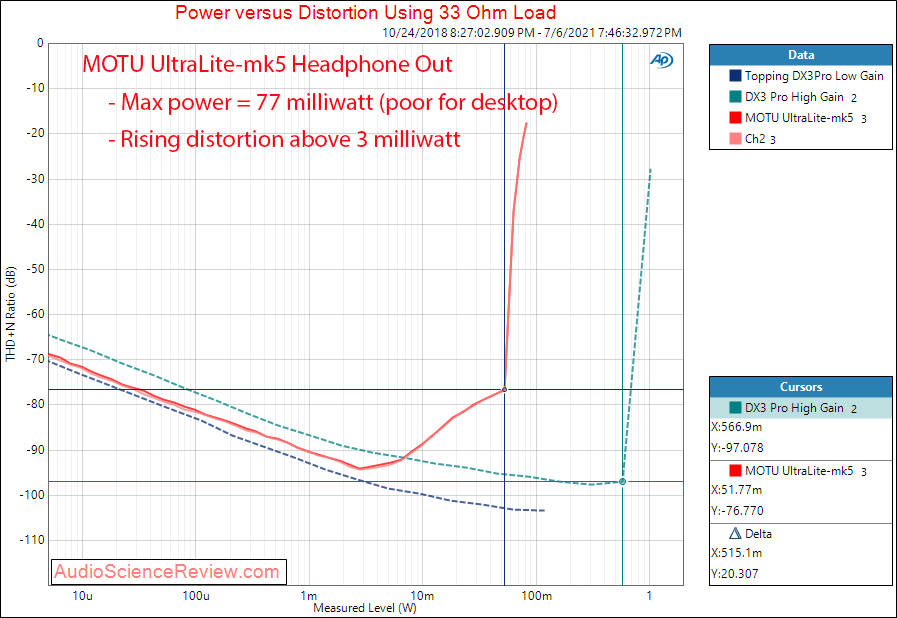Image resolution: width=897 pixels, height=618 pixels.
Task: Click the Delta triangle icon in the Cursors panel
Action: 735,533
